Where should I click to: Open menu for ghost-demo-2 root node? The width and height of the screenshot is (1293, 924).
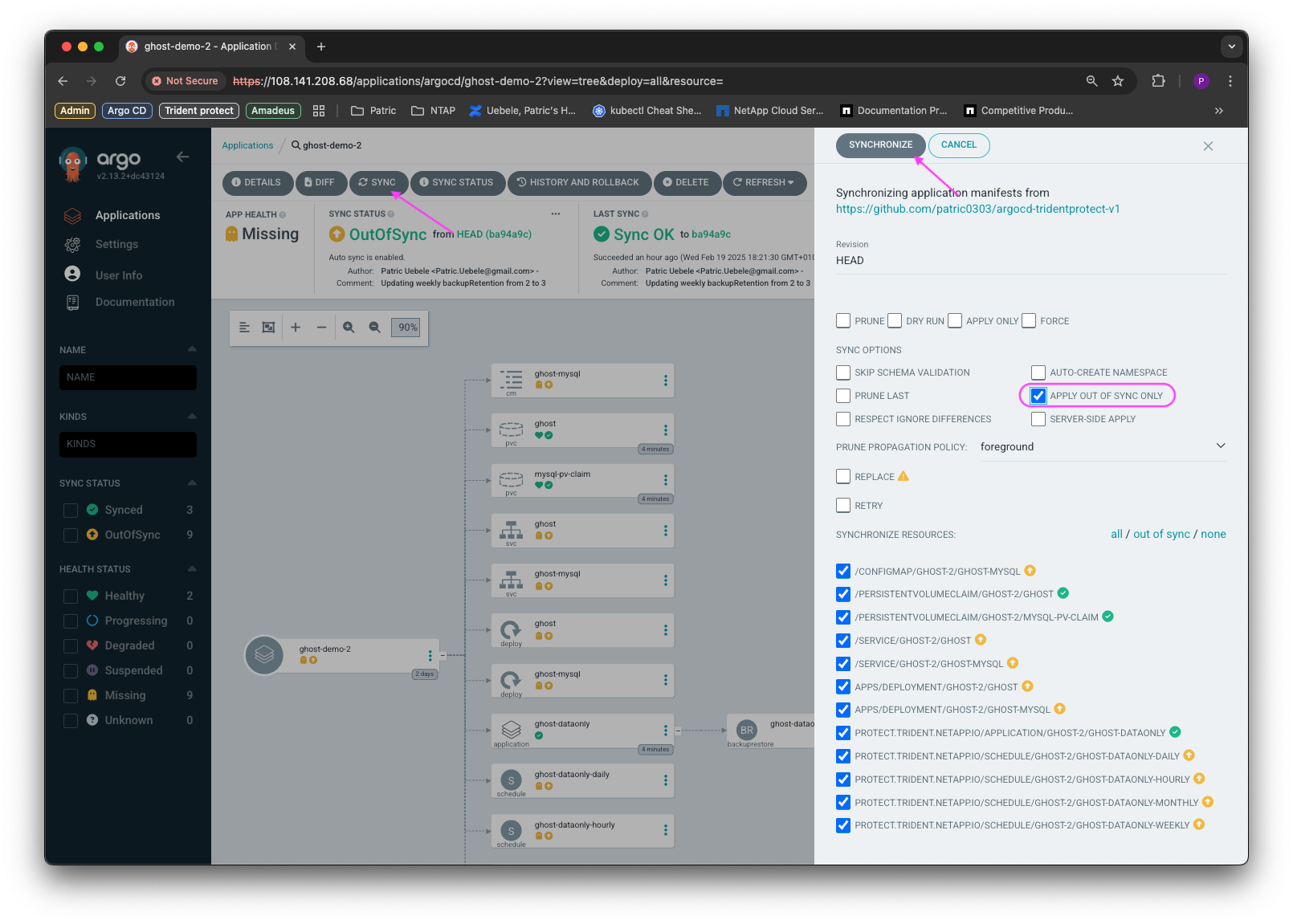click(430, 655)
